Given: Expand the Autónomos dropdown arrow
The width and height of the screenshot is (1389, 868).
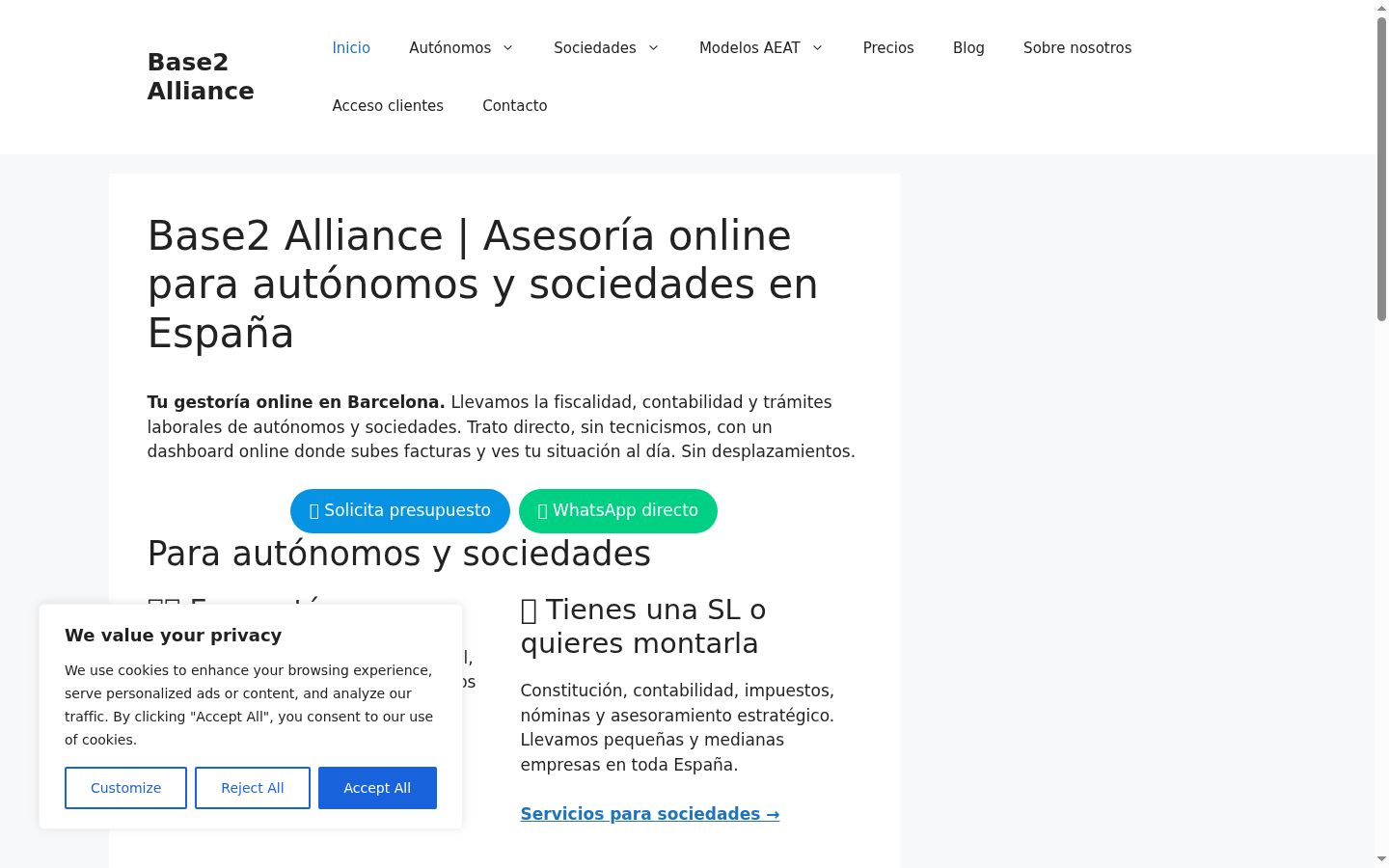Looking at the screenshot, I should coord(508,48).
